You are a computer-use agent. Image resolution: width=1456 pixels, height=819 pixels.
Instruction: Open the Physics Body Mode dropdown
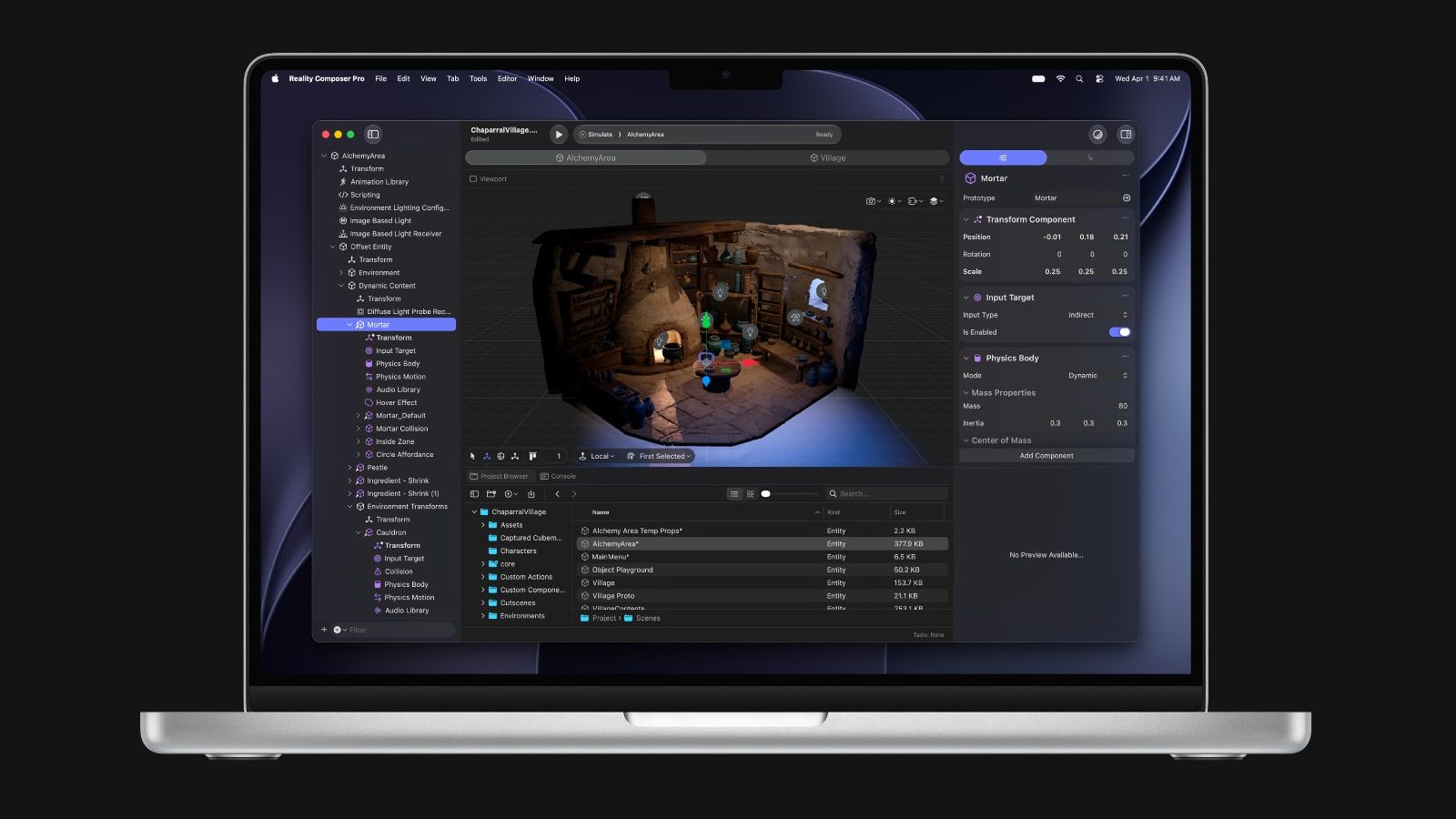coord(1097,375)
